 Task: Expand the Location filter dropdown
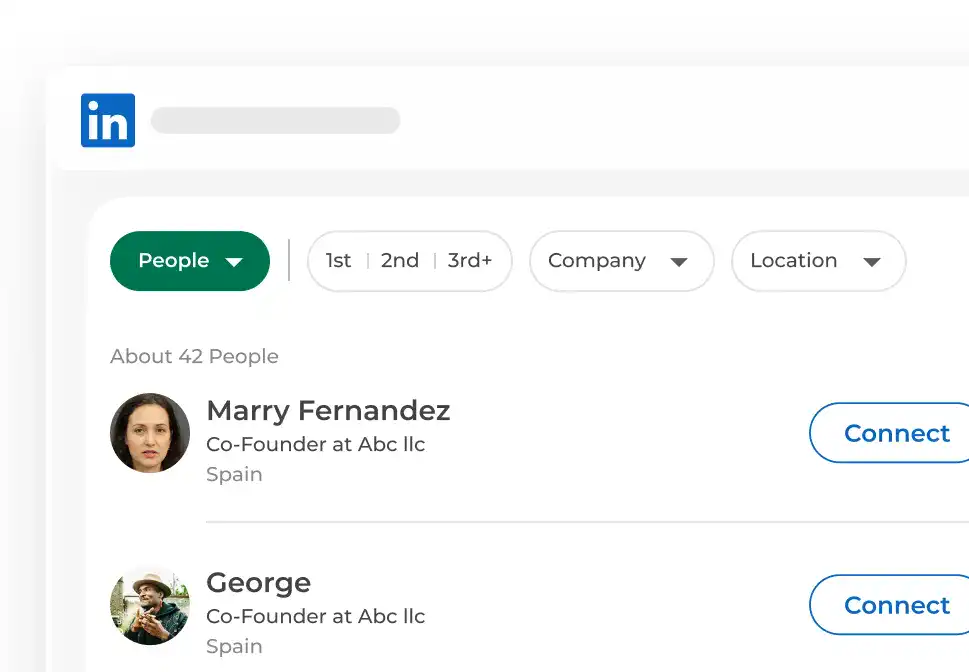819,261
